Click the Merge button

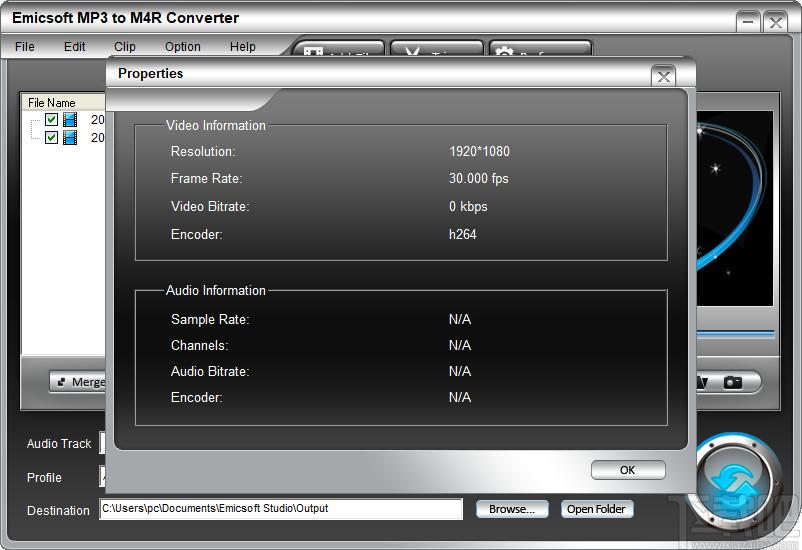[78, 382]
